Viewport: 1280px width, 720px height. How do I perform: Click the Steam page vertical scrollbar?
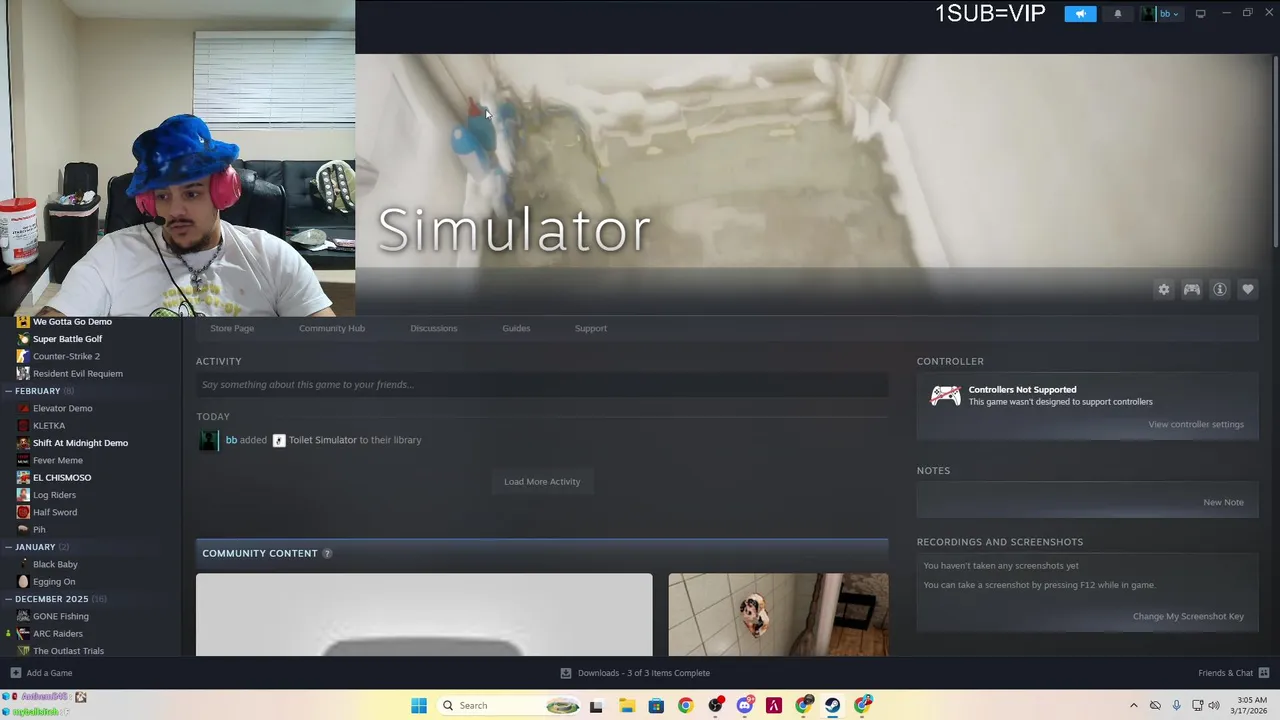point(1275,150)
